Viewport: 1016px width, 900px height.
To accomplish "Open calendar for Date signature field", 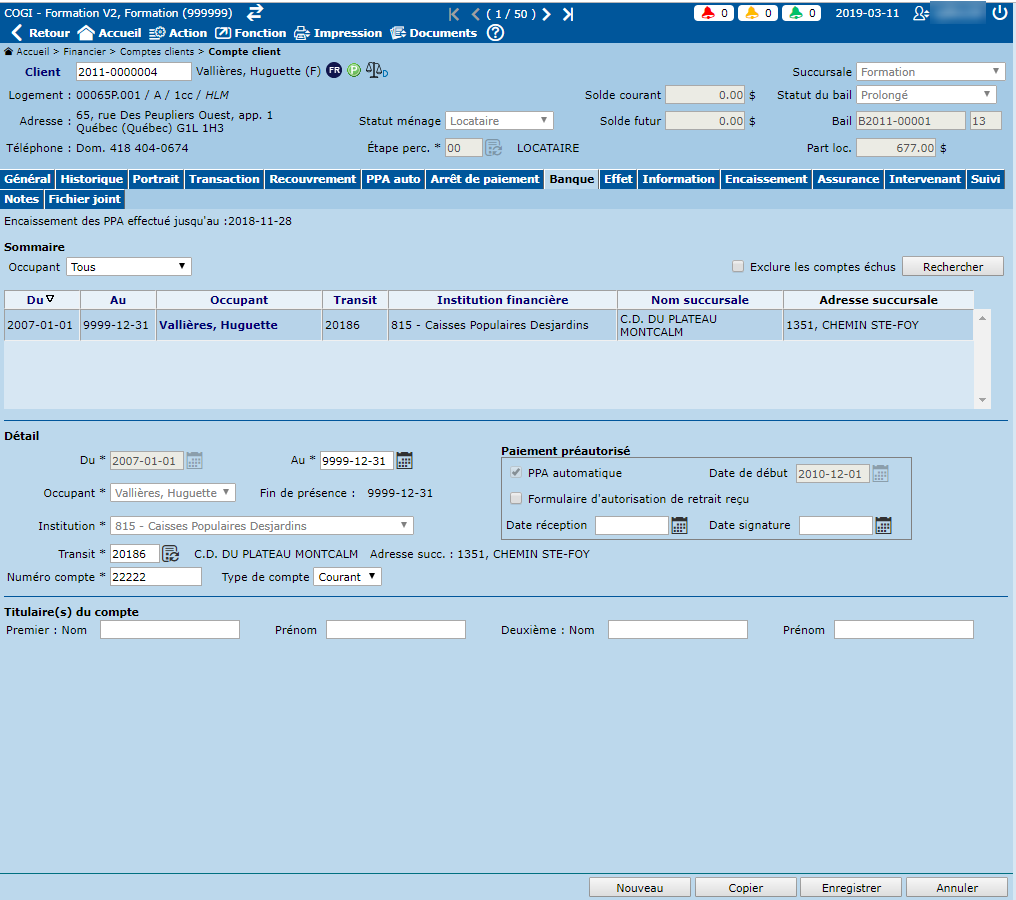I will coord(883,526).
